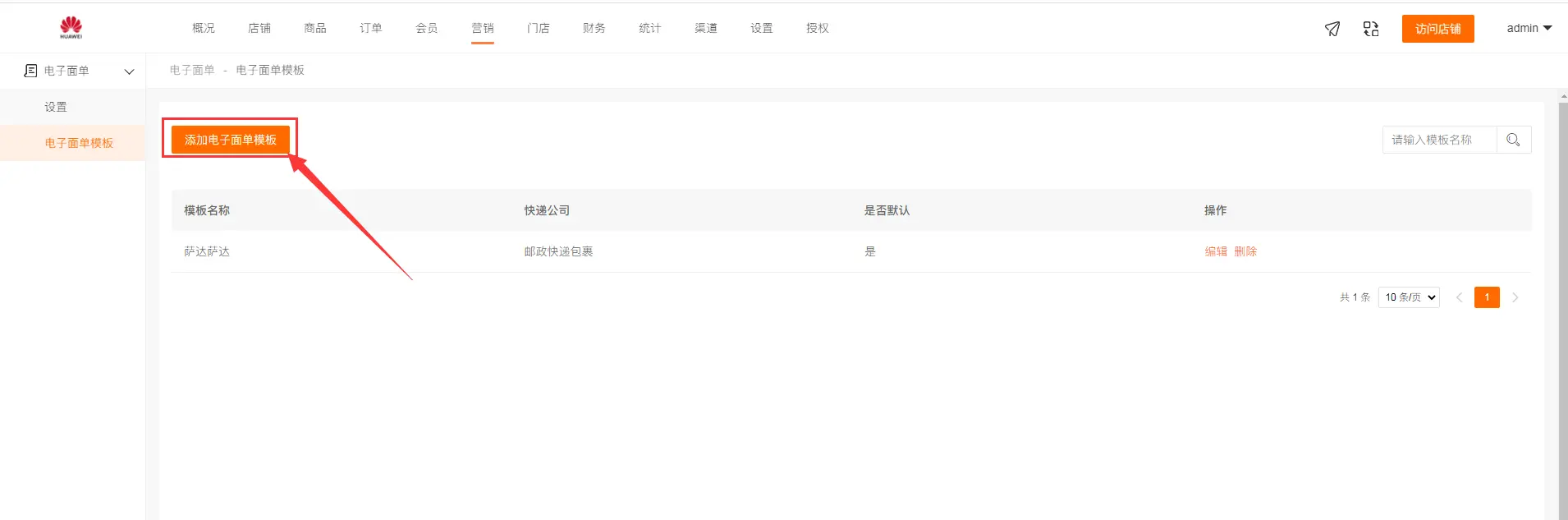Click 编辑 for template 萨达萨达

(x=1216, y=251)
